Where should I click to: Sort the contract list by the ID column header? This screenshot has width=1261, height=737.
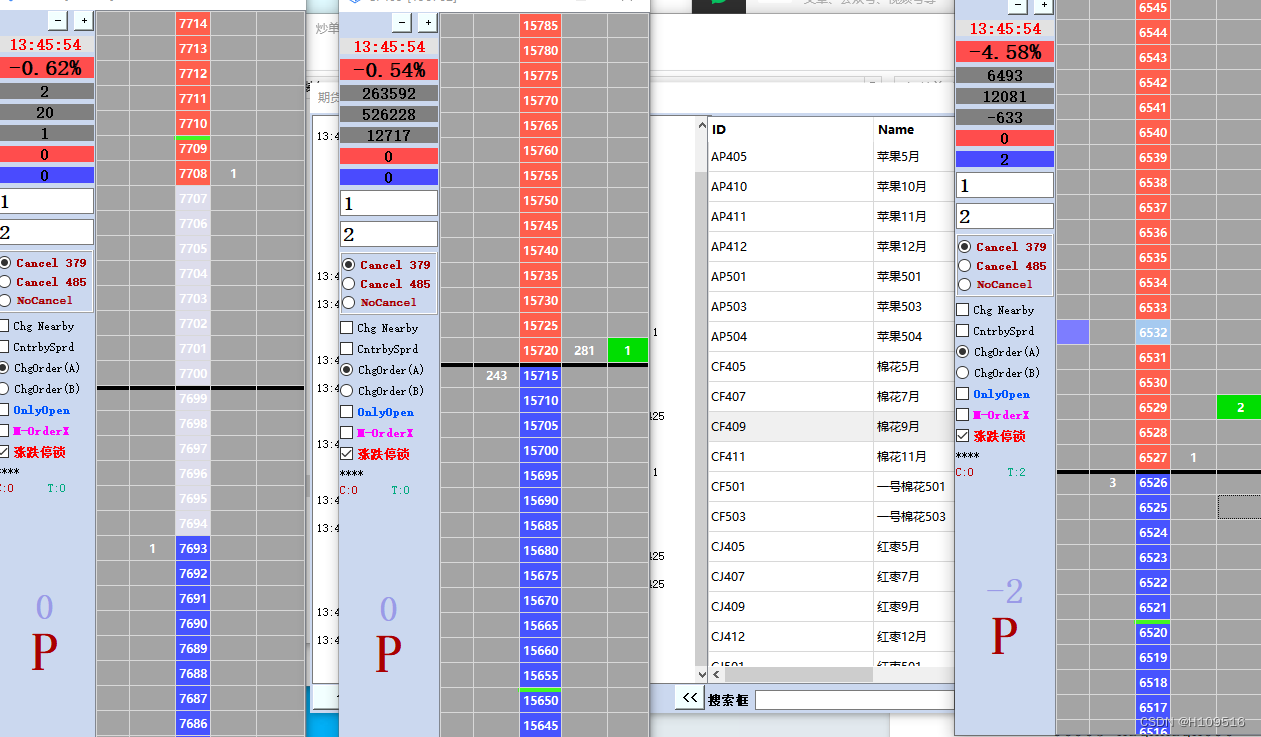pos(719,129)
